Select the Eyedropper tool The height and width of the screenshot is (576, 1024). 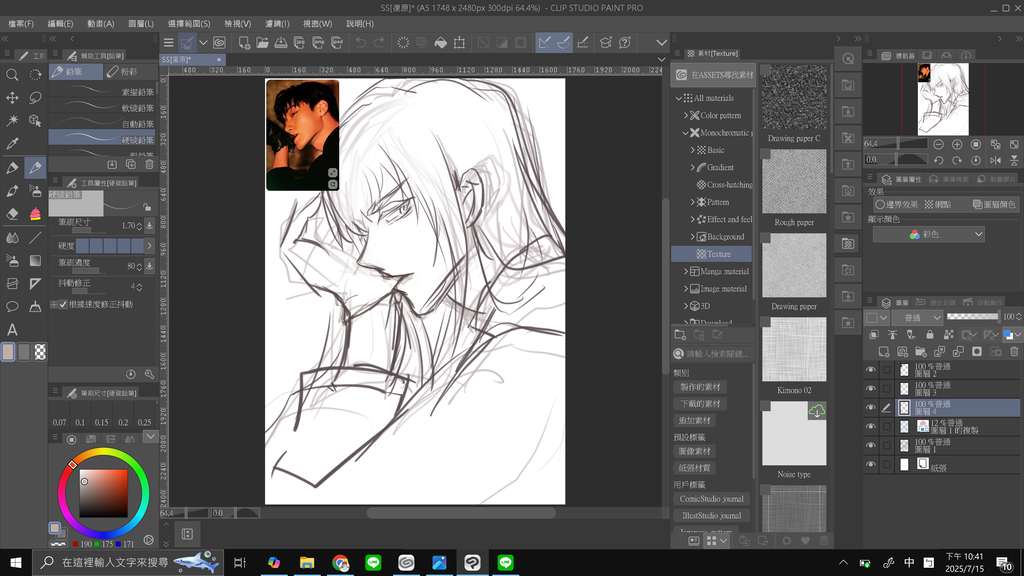(12, 144)
